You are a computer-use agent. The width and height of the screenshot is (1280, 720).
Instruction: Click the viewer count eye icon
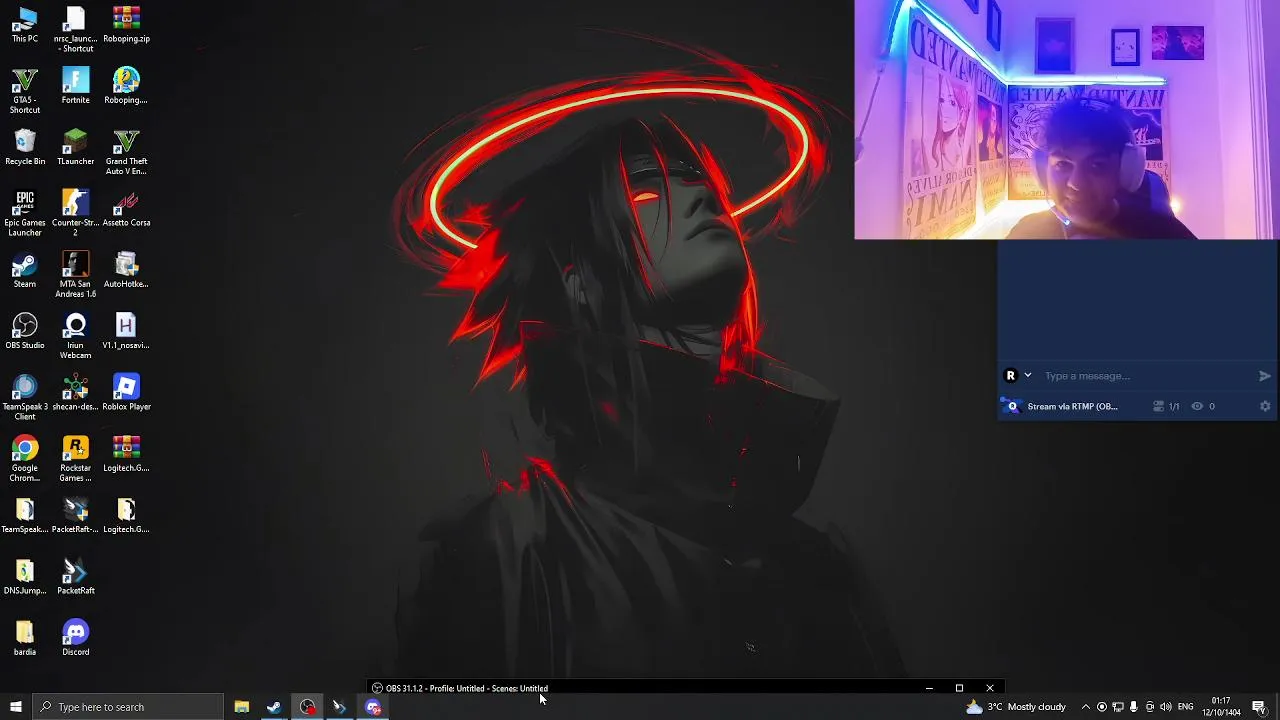click(x=1197, y=406)
